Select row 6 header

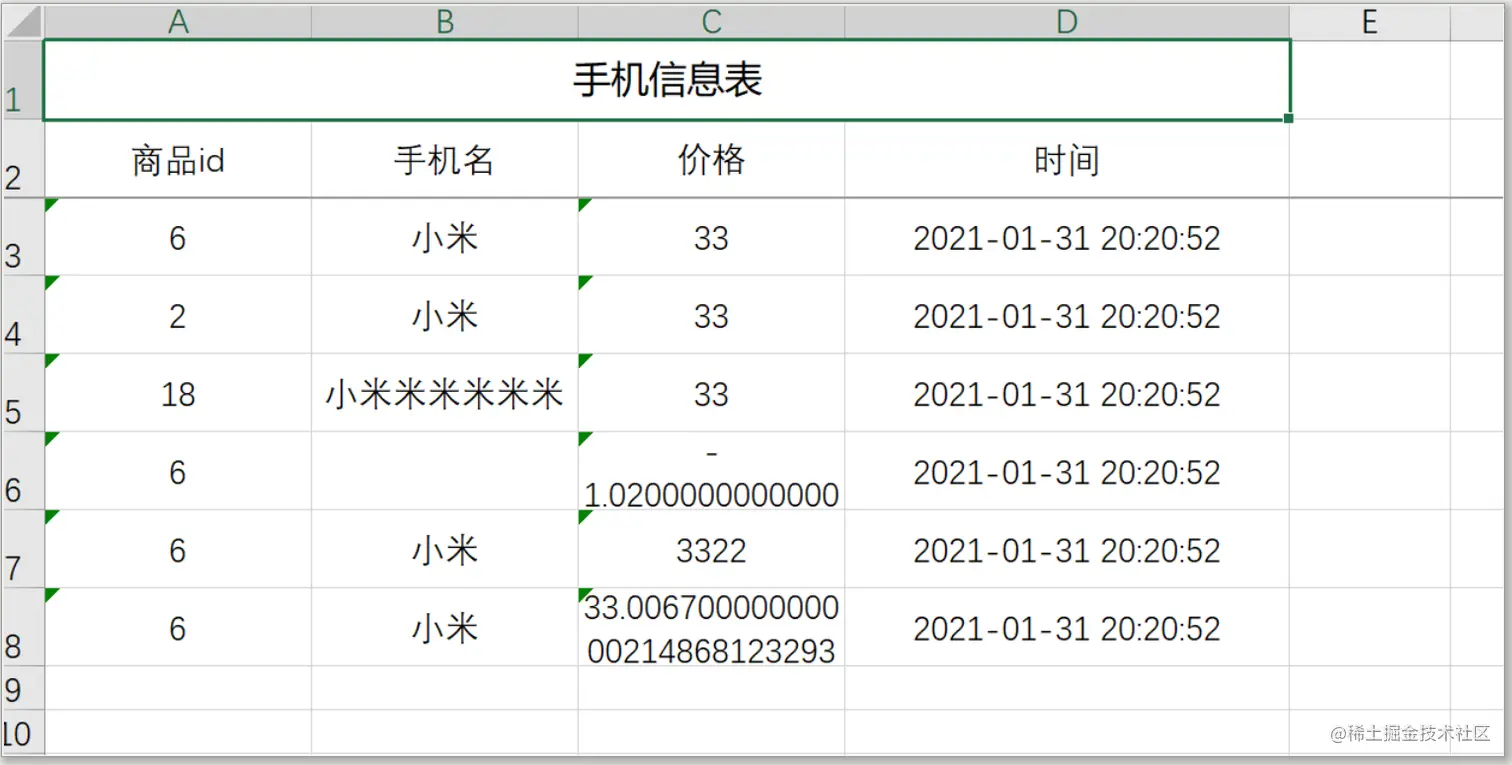point(23,471)
